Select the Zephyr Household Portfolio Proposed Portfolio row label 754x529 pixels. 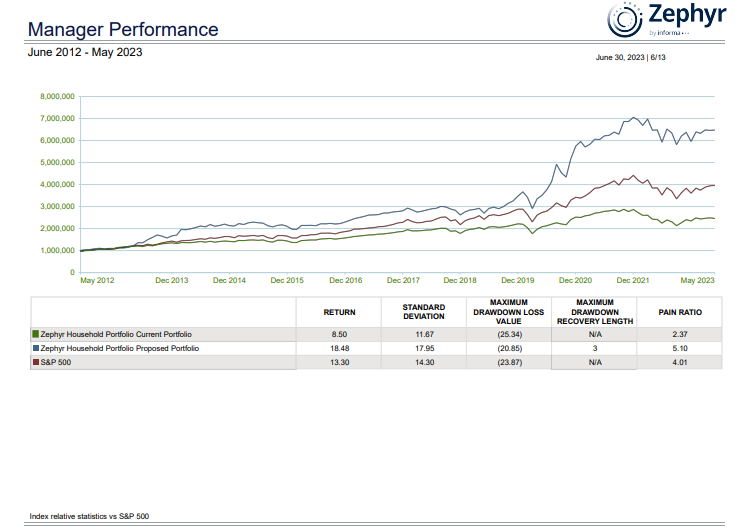coord(119,348)
